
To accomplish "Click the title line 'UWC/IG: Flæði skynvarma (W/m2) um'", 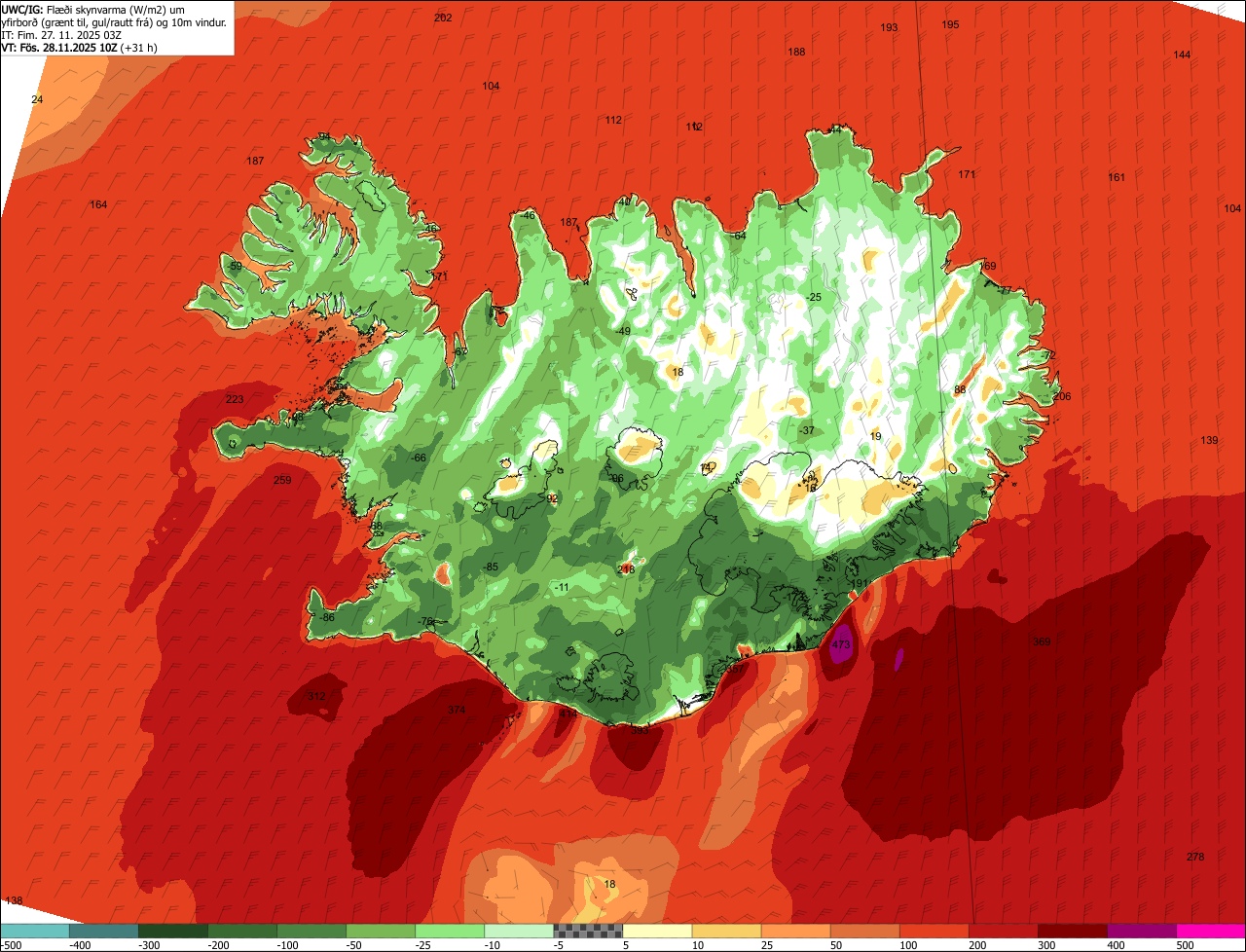I will [x=93, y=10].
